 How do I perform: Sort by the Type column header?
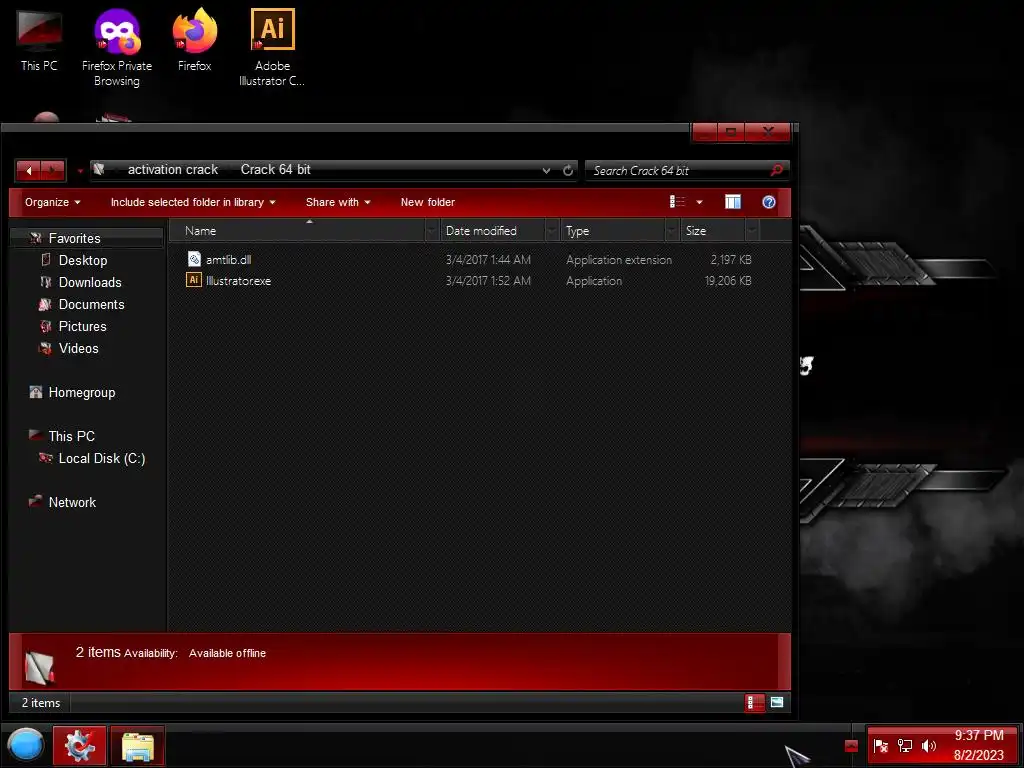pos(613,231)
